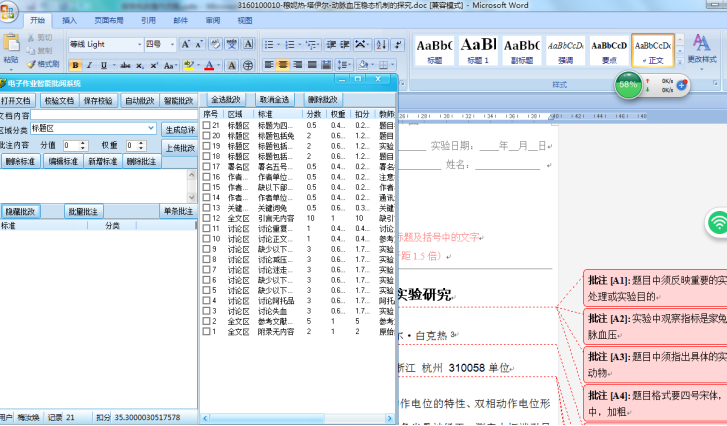727x426 pixels.
Task: Click the character shading icon
Action: (232, 65)
